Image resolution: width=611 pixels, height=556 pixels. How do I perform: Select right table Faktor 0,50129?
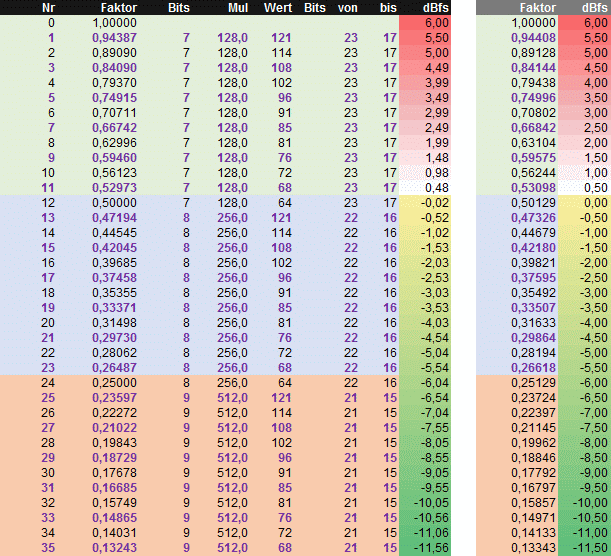point(533,203)
